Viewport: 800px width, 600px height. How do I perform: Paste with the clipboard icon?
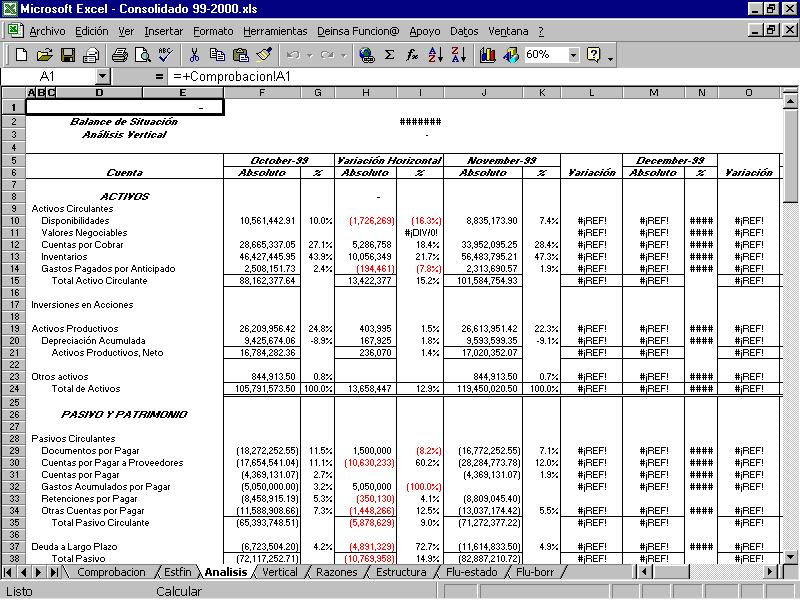[x=240, y=55]
